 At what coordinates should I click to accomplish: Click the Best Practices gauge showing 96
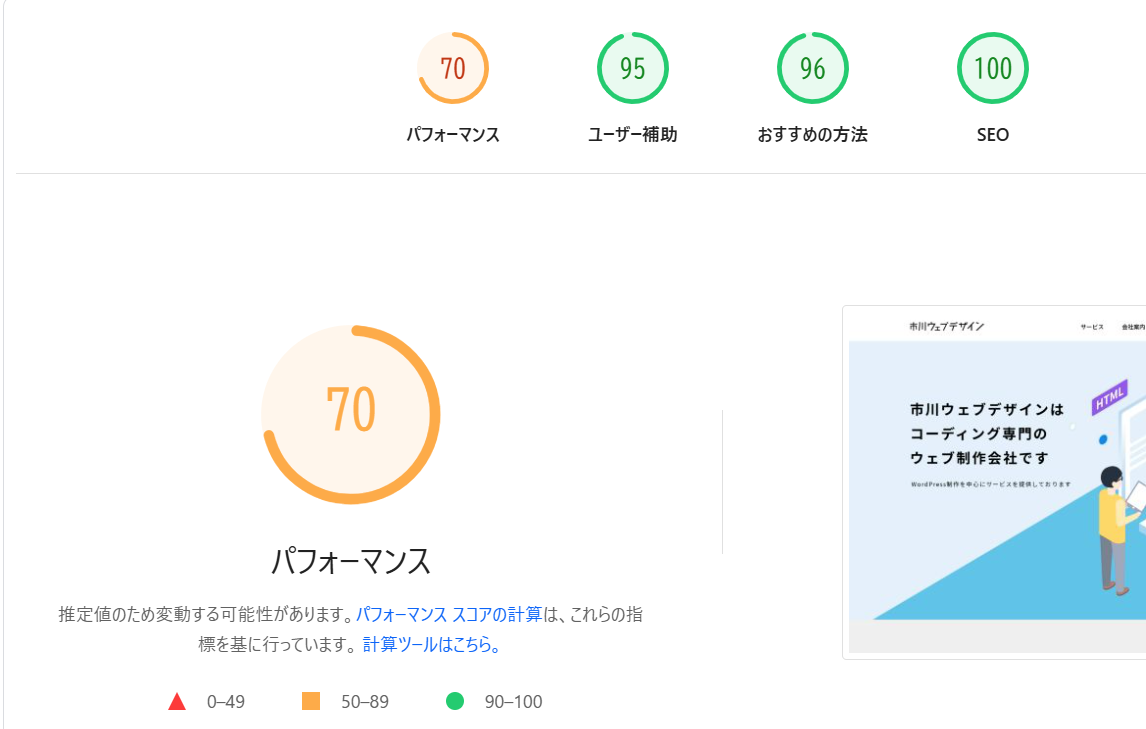coord(812,68)
